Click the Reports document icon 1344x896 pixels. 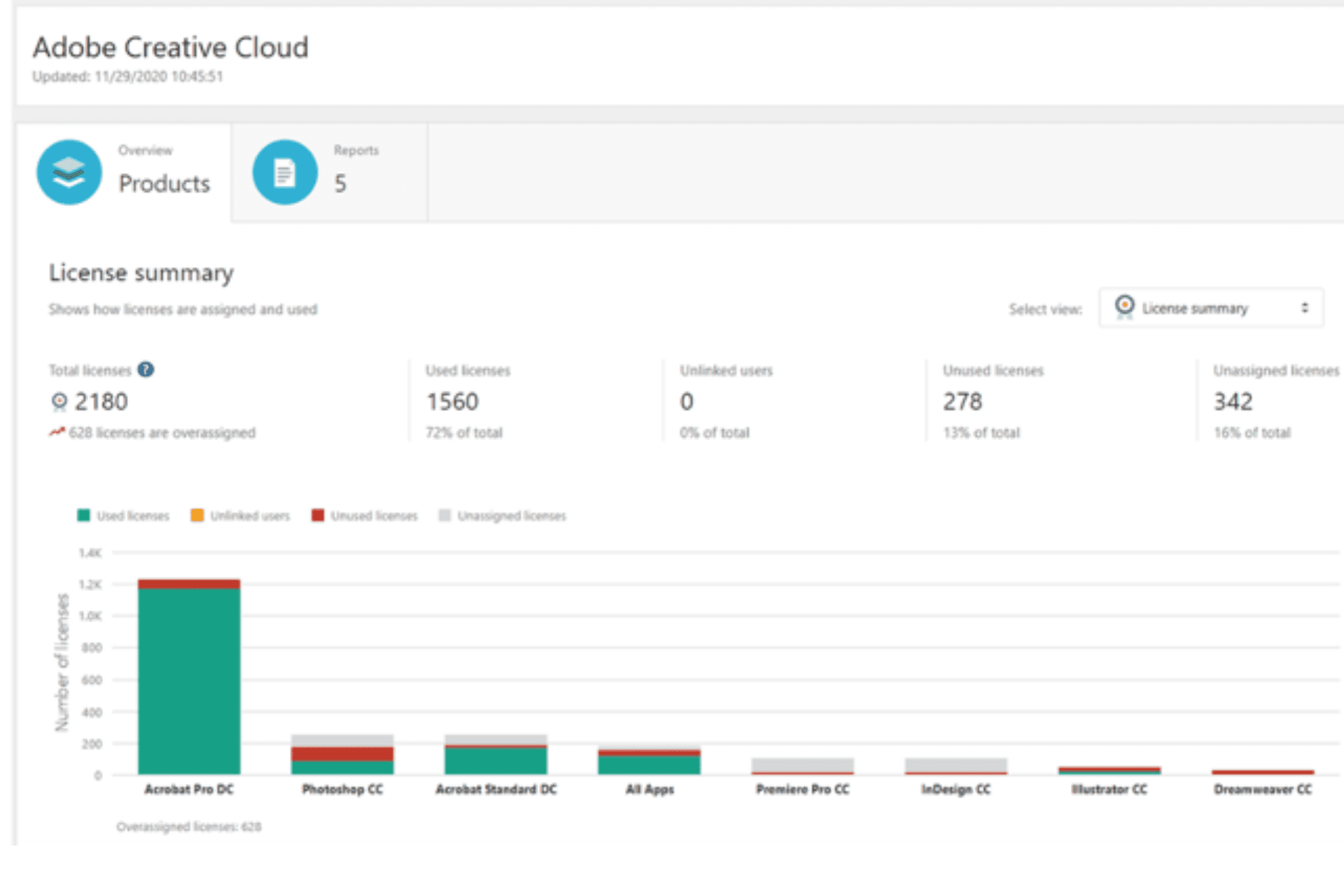coord(284,172)
